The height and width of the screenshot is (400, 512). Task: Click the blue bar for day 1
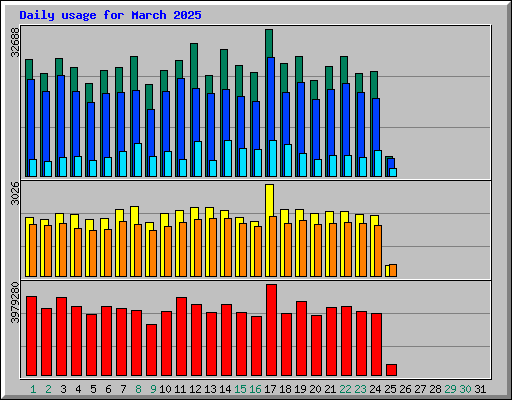[31, 119]
